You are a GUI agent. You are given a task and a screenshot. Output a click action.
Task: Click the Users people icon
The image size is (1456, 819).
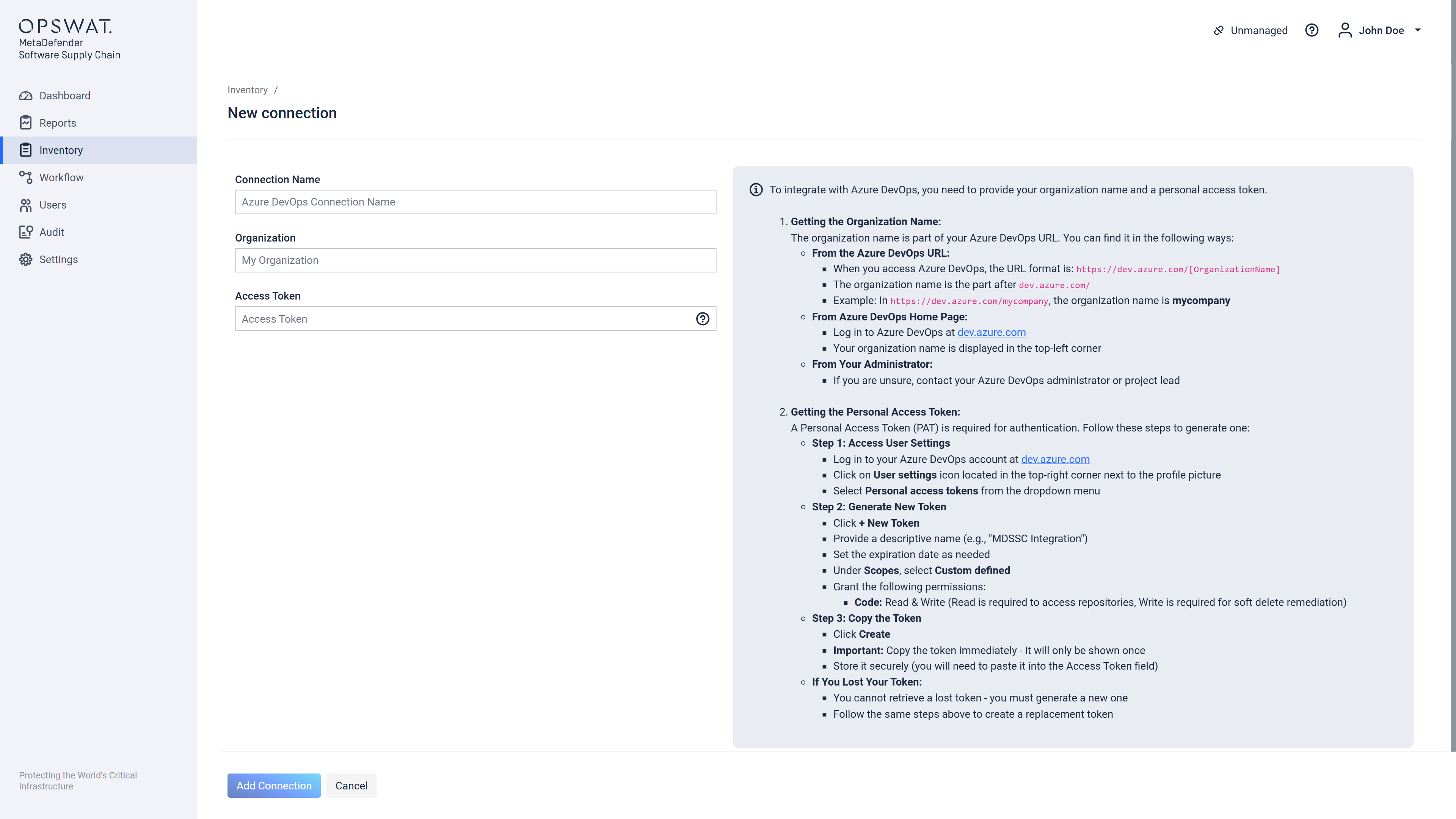coord(25,205)
